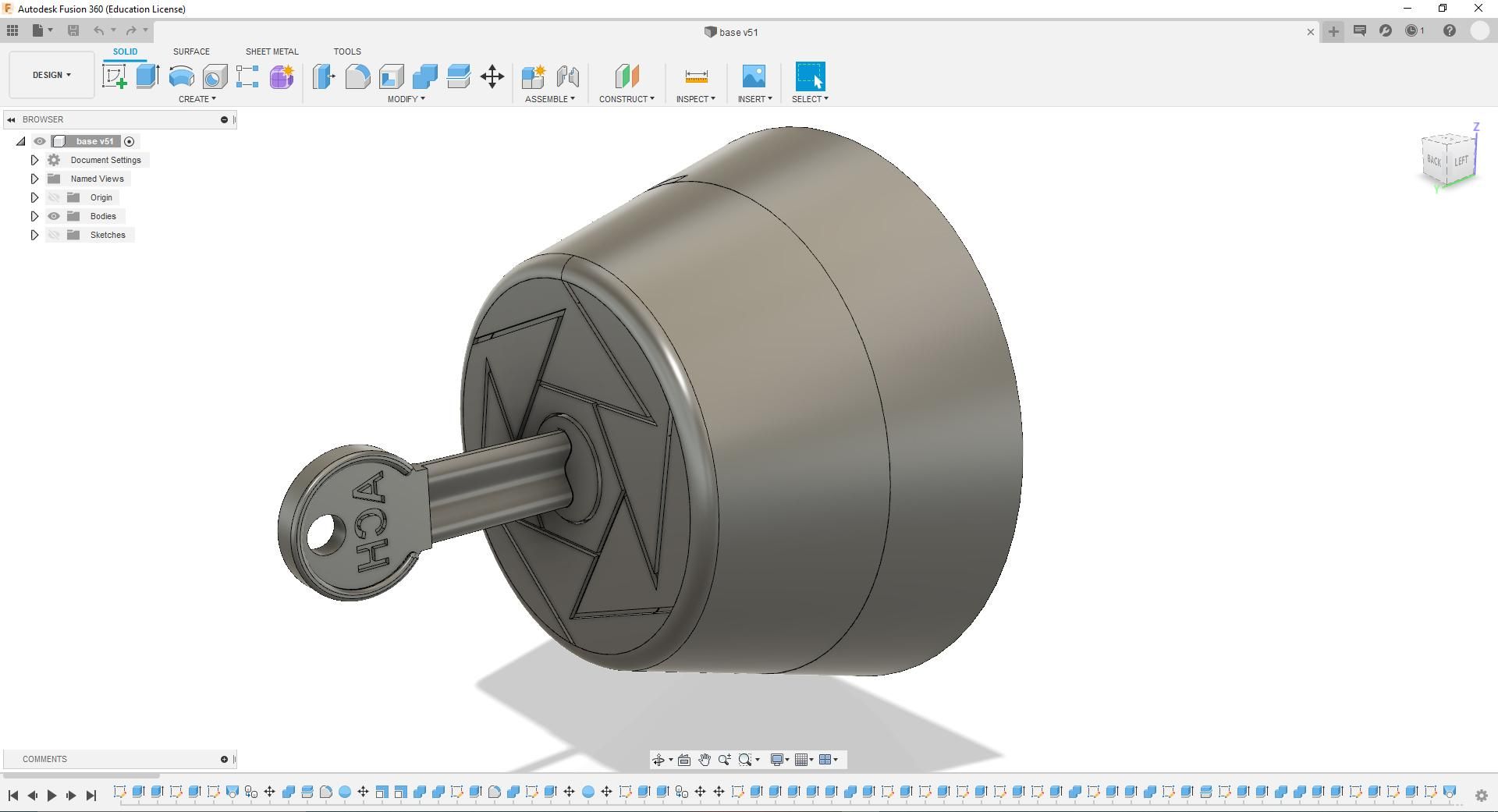The height and width of the screenshot is (812, 1498).
Task: Click the Create Form purple icon
Action: click(282, 76)
